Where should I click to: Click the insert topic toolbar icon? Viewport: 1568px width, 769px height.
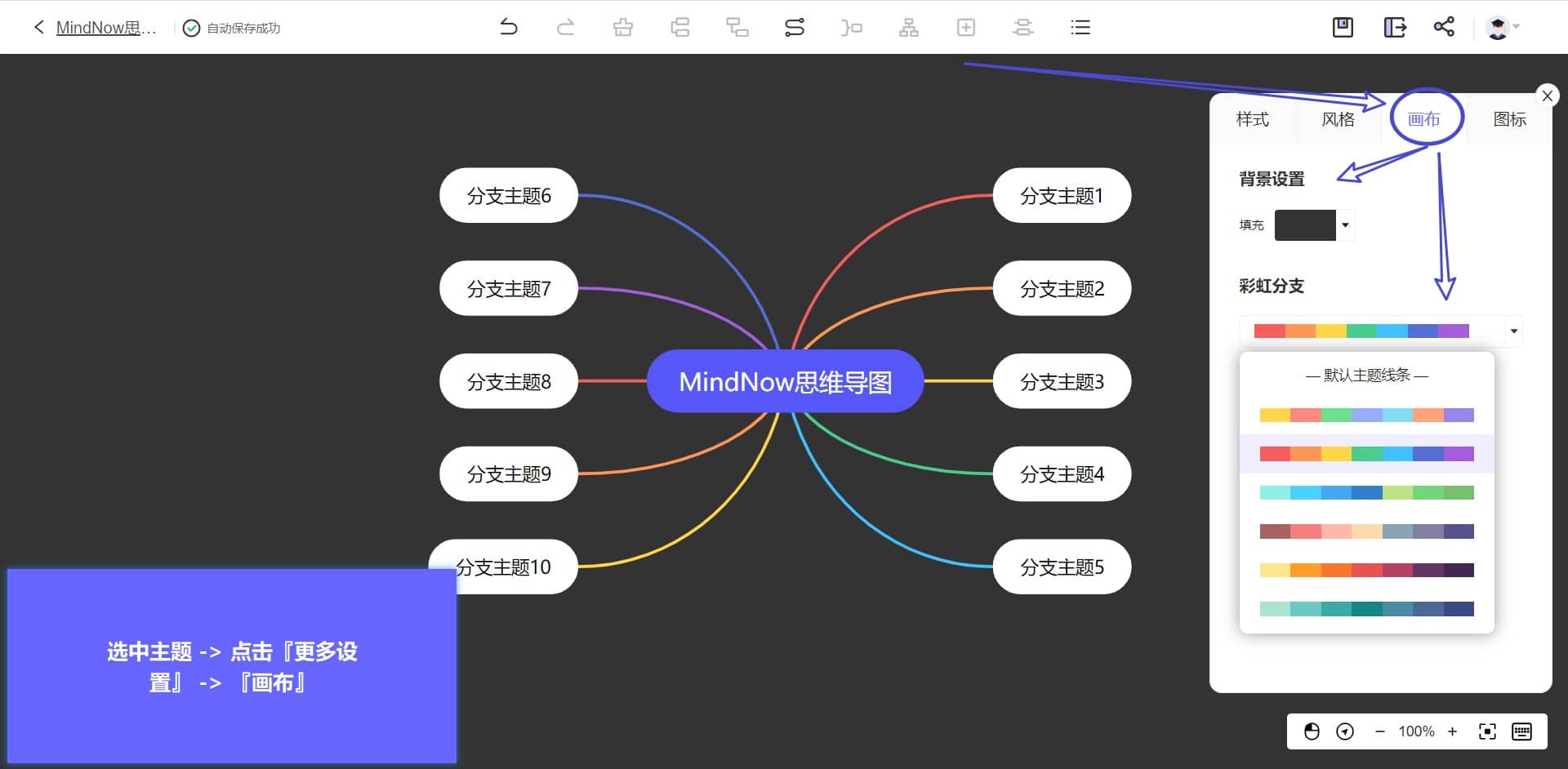point(623,27)
